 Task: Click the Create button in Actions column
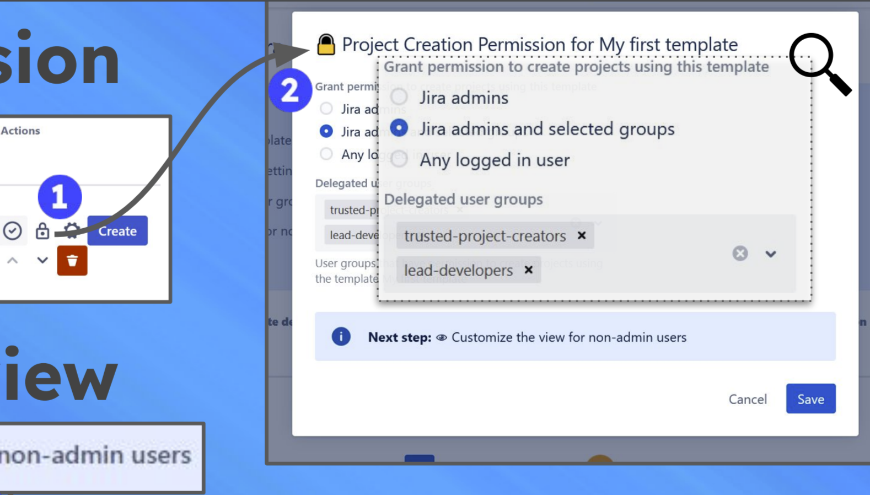[118, 231]
